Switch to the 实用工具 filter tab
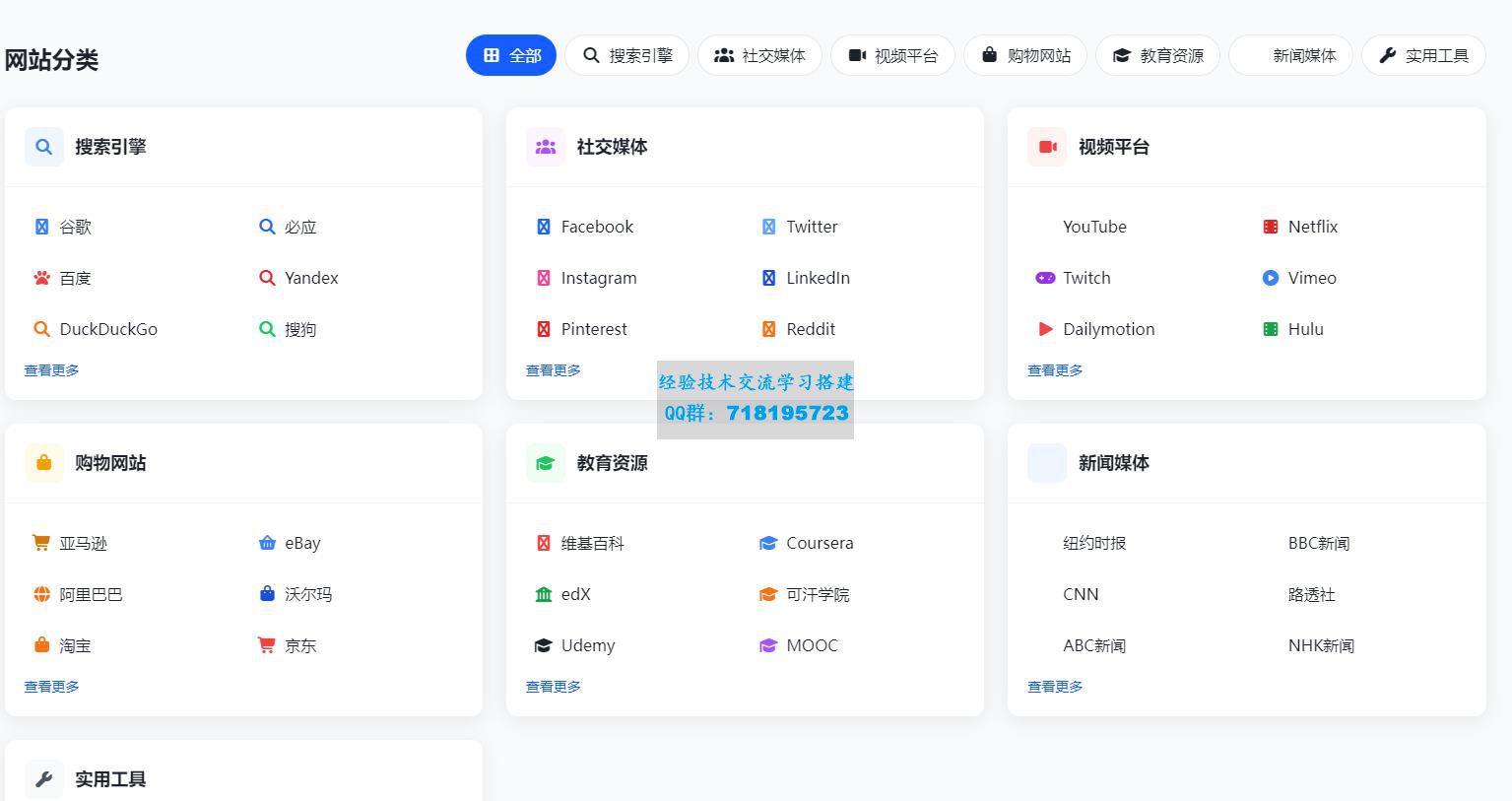Image resolution: width=1512 pixels, height=801 pixels. click(1423, 55)
